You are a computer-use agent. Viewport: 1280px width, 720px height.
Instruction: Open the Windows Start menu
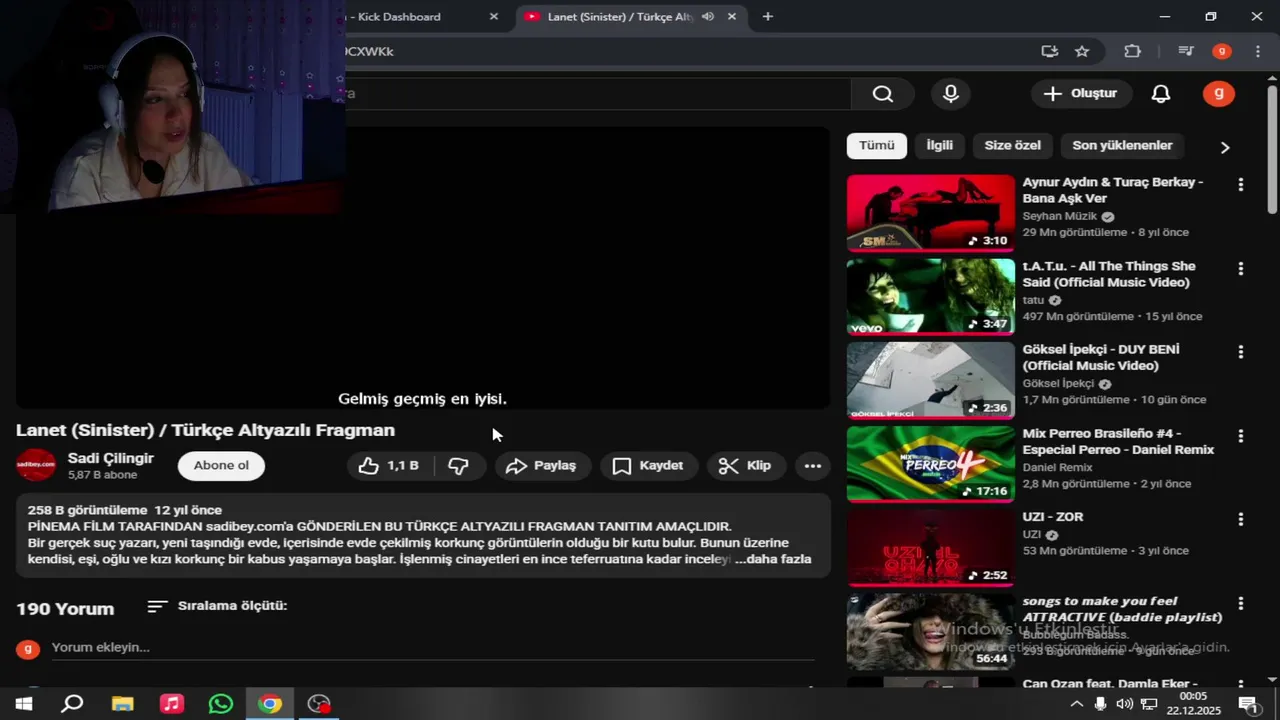tap(23, 704)
